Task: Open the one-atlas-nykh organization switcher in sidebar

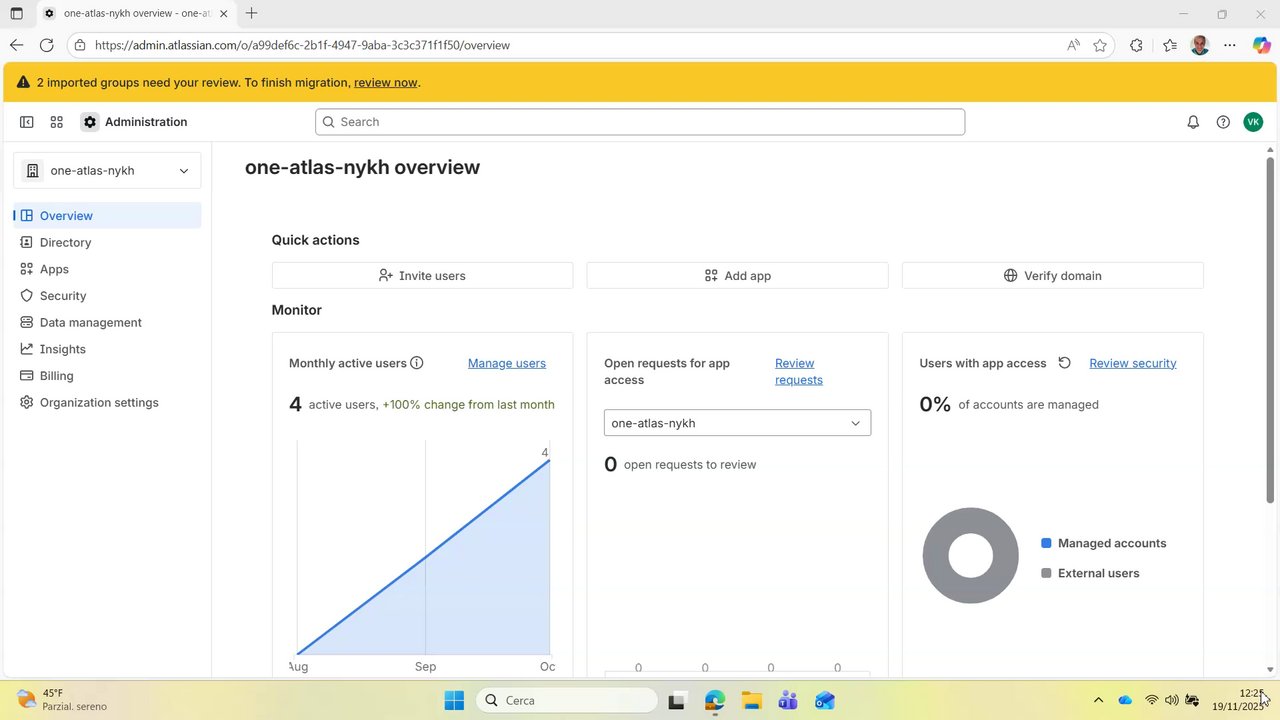Action: [x=107, y=171]
